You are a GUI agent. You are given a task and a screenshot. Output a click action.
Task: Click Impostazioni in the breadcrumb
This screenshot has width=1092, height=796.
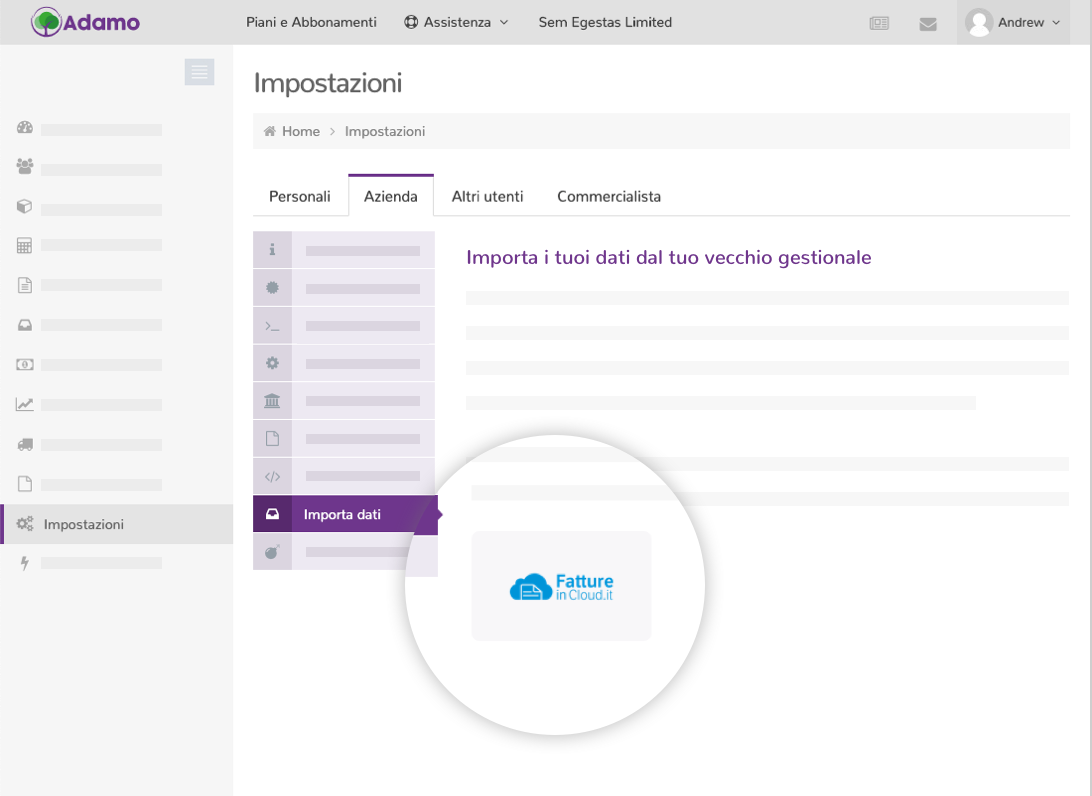384,131
